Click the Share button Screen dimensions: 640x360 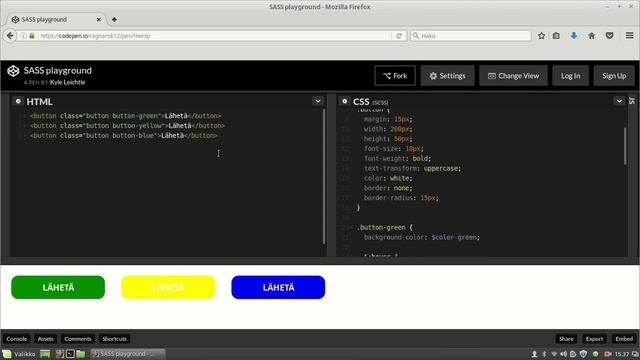click(x=566, y=339)
